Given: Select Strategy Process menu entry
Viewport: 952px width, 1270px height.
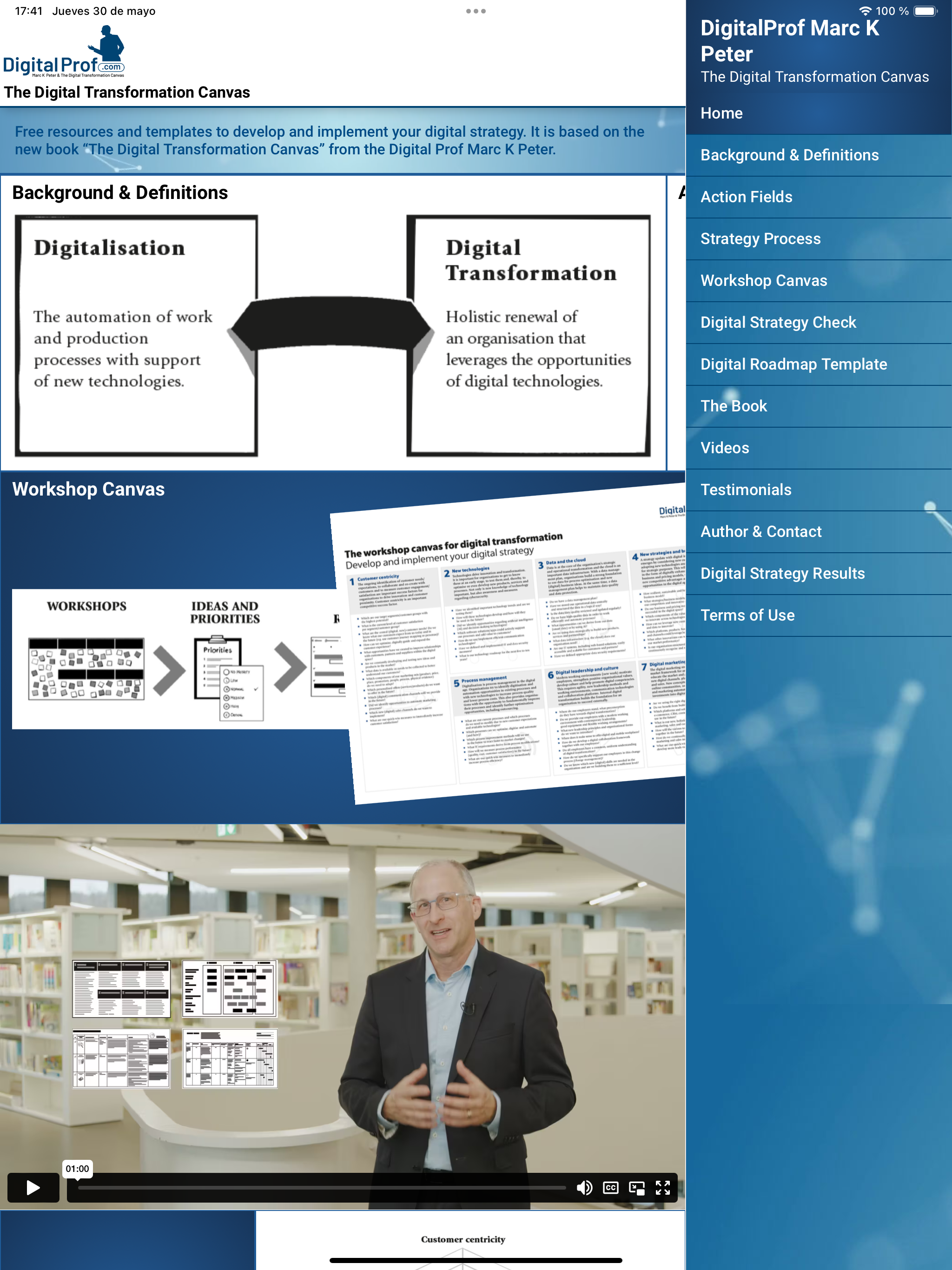Looking at the screenshot, I should coord(819,239).
